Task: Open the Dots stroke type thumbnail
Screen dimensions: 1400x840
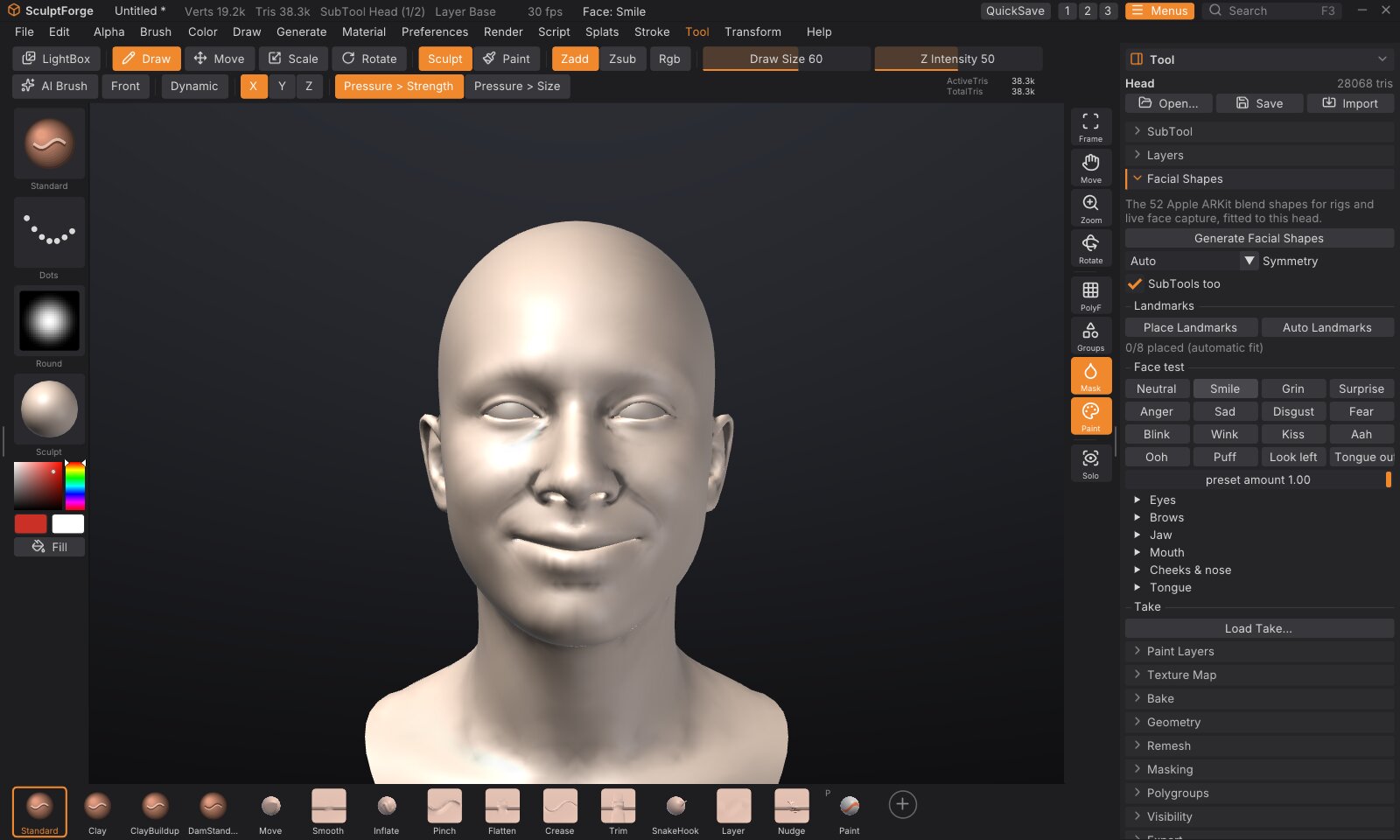Action: (x=49, y=232)
